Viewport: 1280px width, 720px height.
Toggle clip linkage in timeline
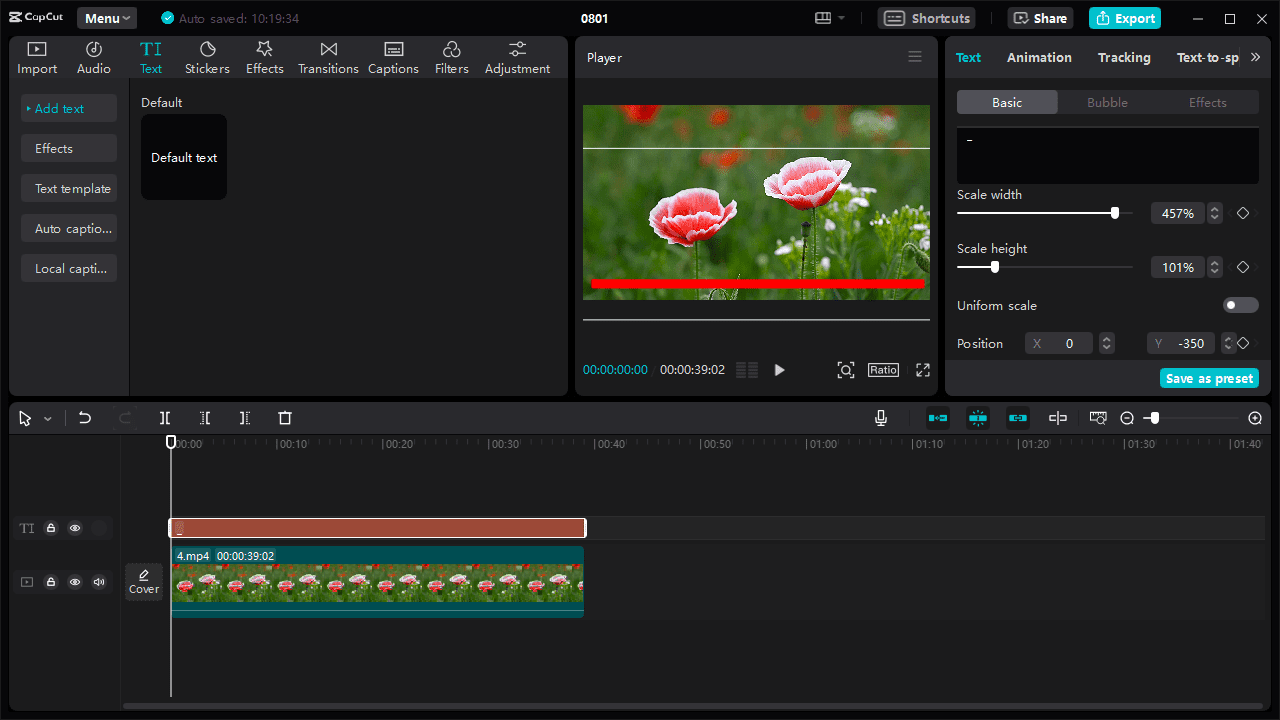(1018, 418)
